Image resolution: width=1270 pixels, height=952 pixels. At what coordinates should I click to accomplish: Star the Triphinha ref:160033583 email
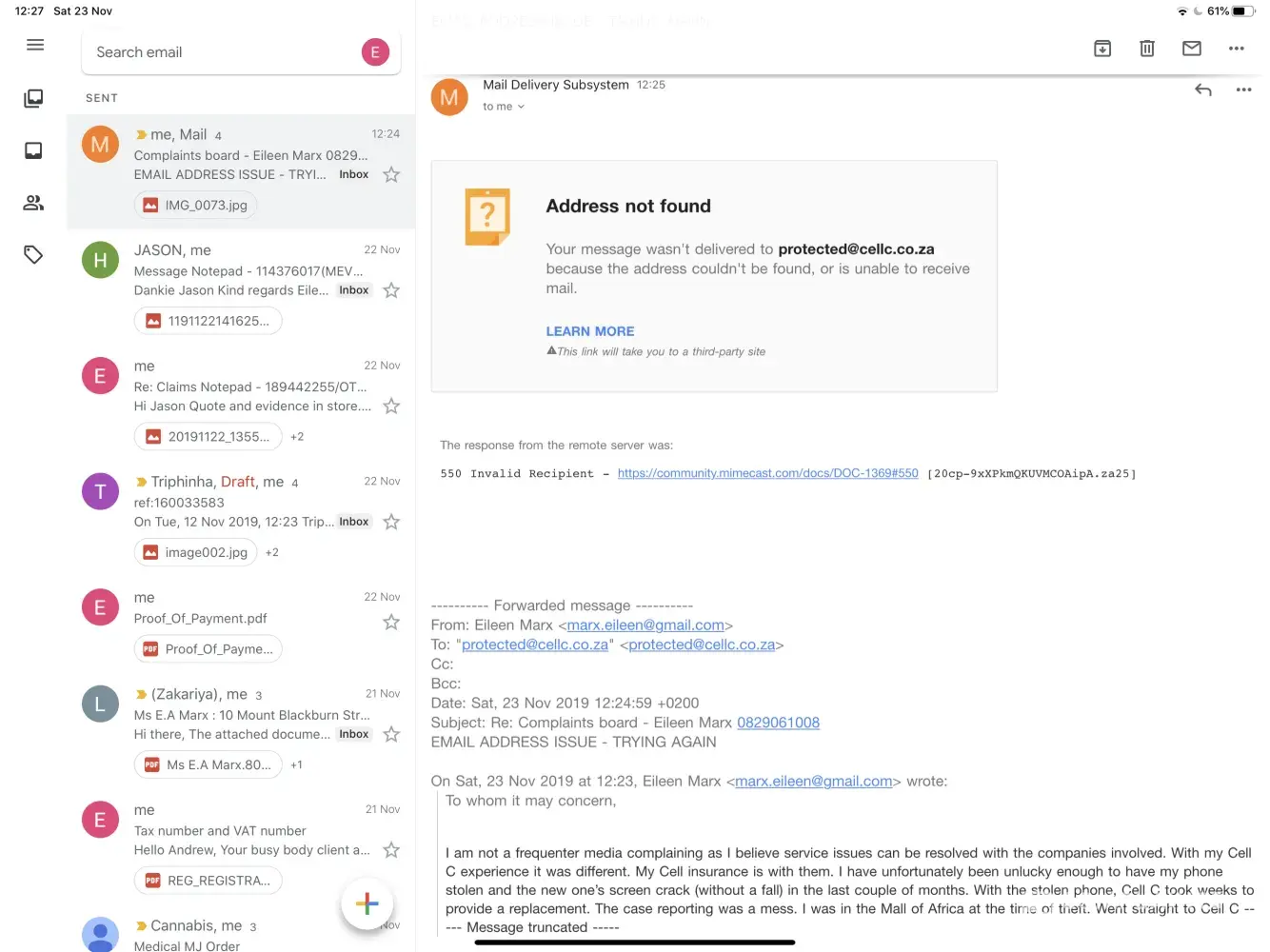coord(391,522)
